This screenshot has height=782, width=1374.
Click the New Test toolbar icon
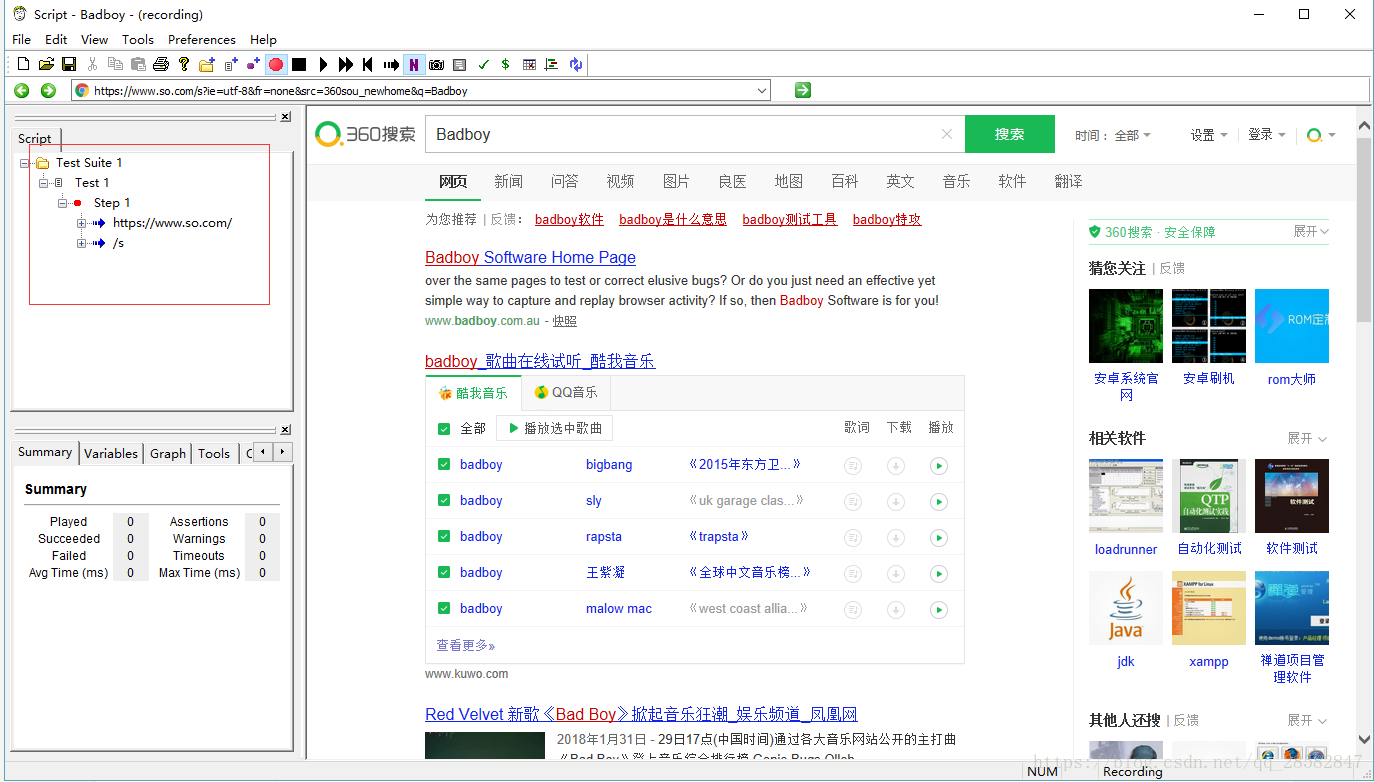[230, 64]
